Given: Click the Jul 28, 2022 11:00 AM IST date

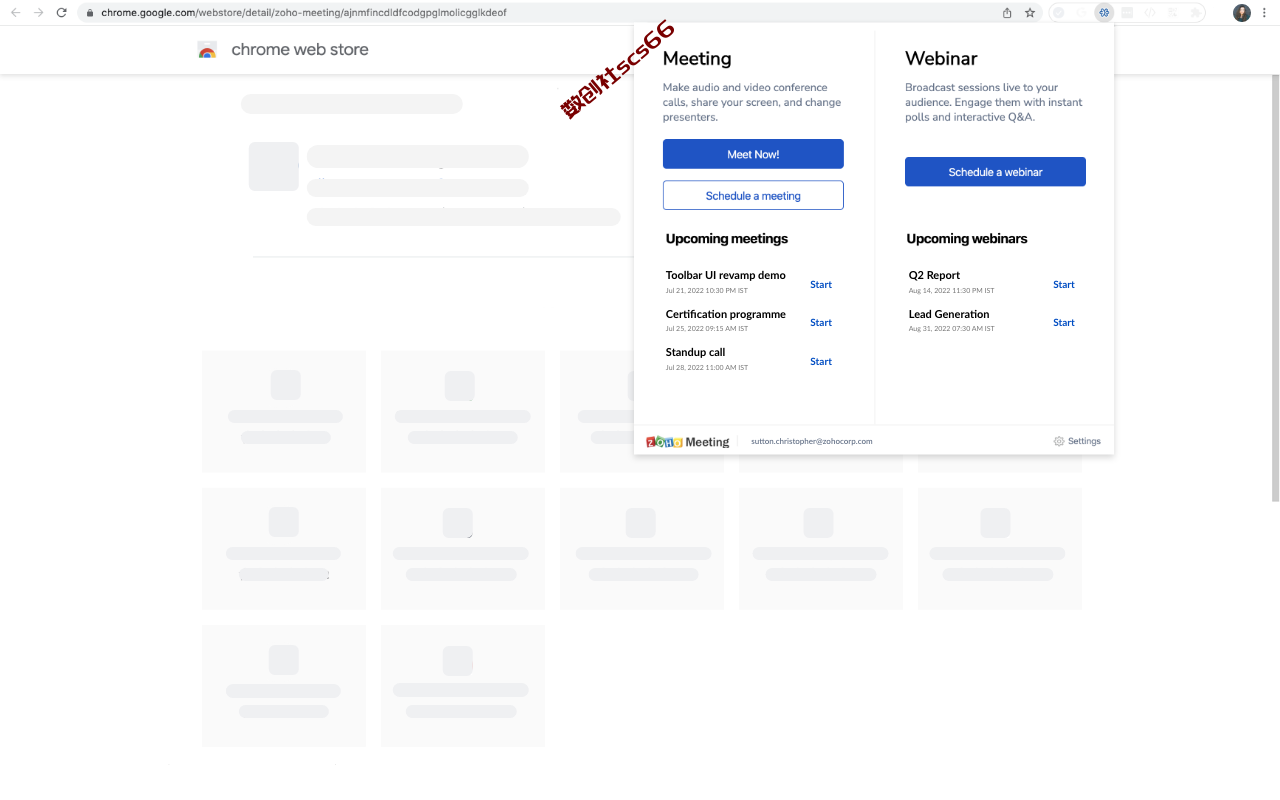Looking at the screenshot, I should click(707, 368).
